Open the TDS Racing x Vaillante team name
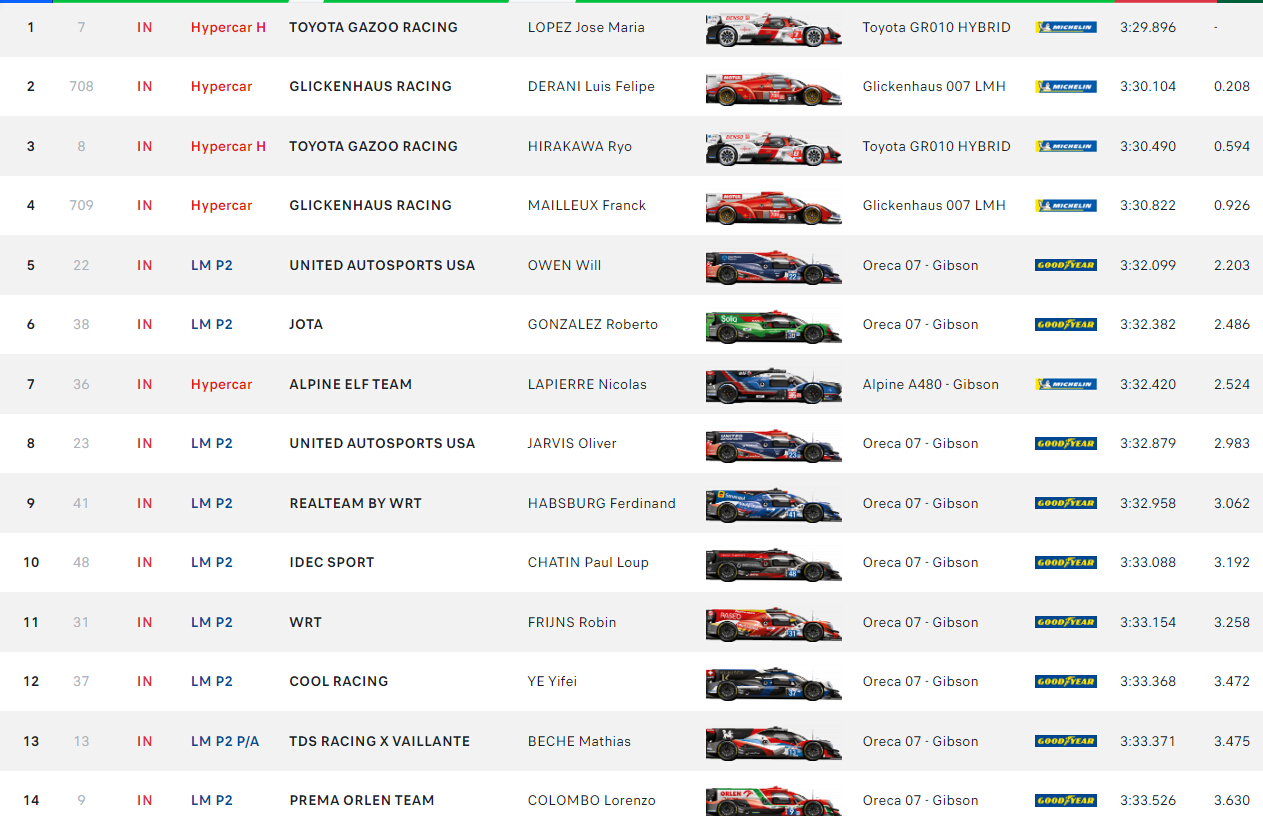 pos(379,741)
